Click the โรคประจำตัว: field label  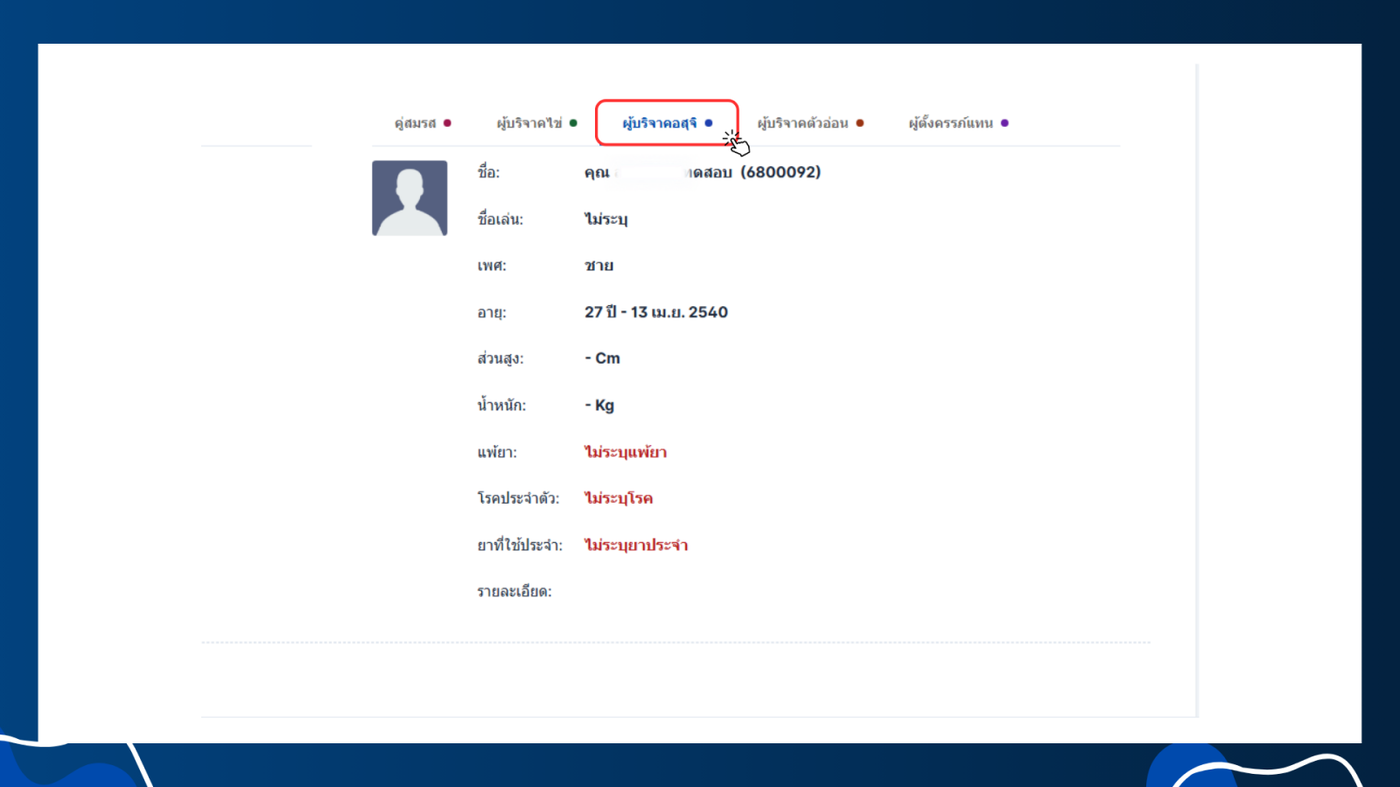point(518,498)
